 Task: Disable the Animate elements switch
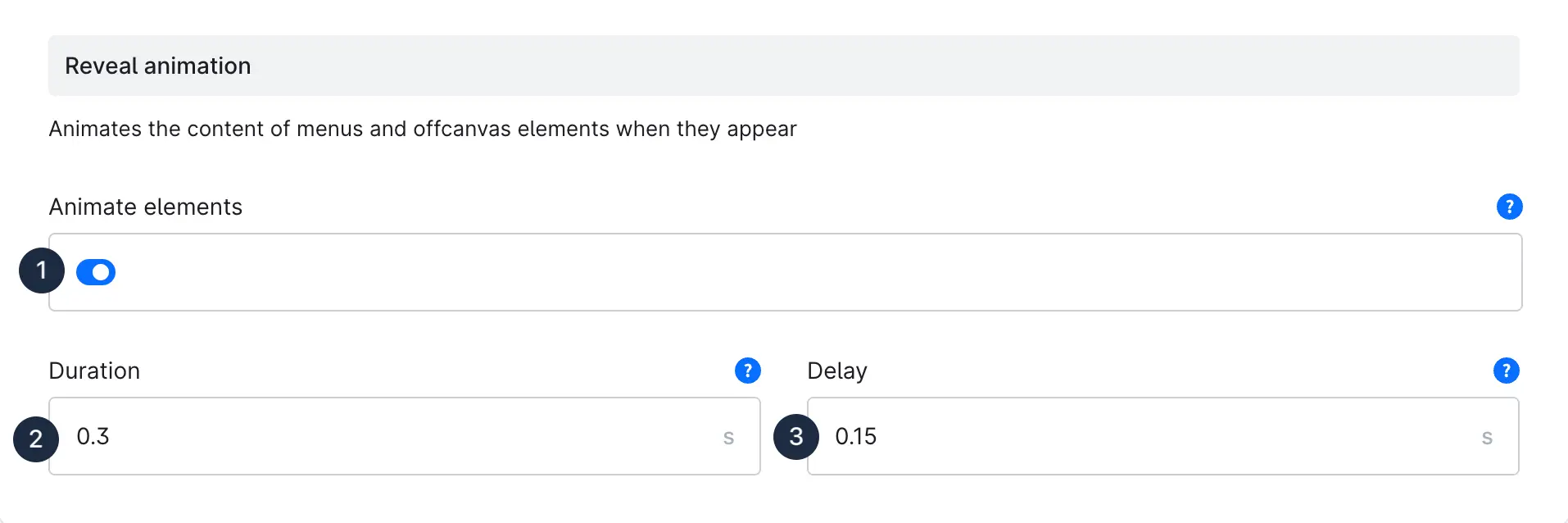(x=96, y=272)
